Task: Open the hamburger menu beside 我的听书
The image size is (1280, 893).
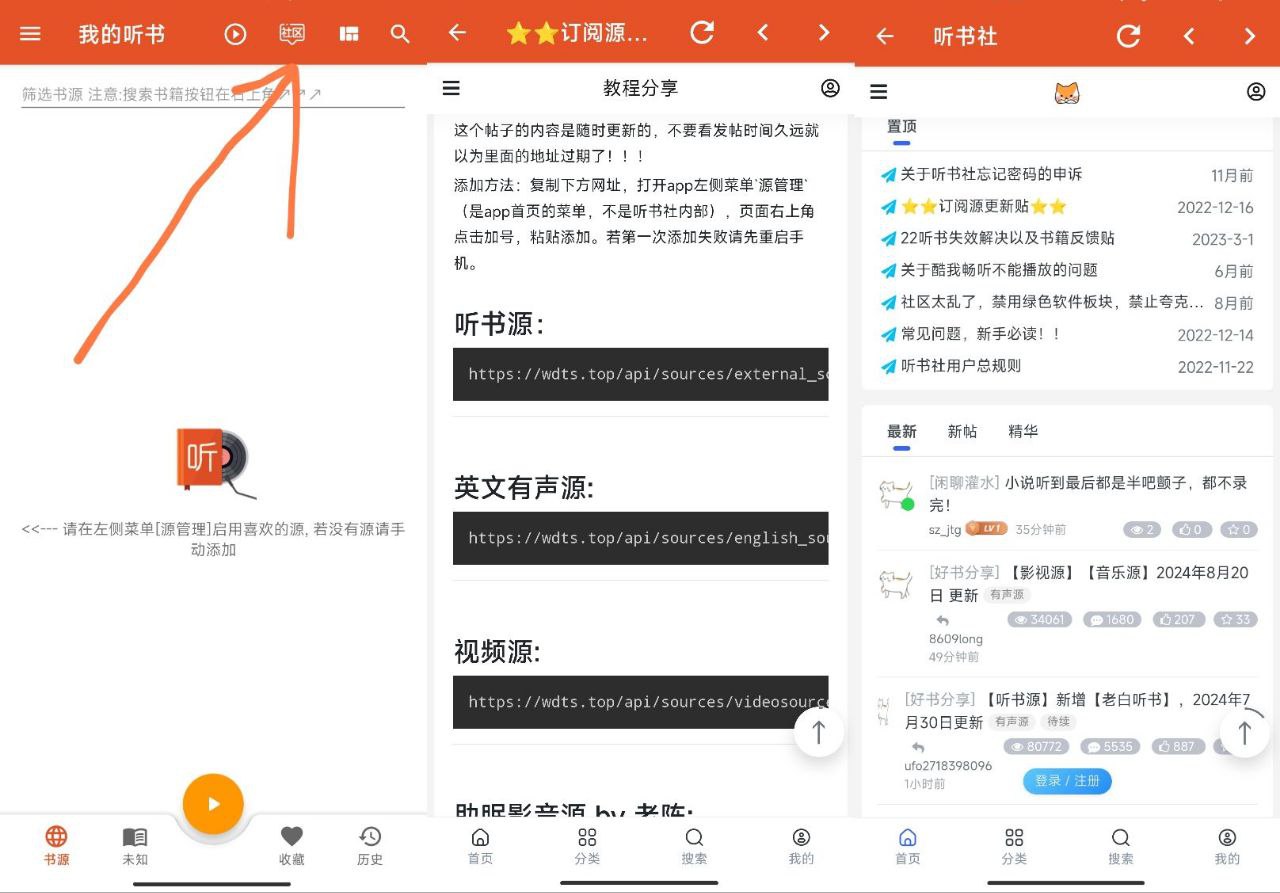Action: click(x=29, y=33)
